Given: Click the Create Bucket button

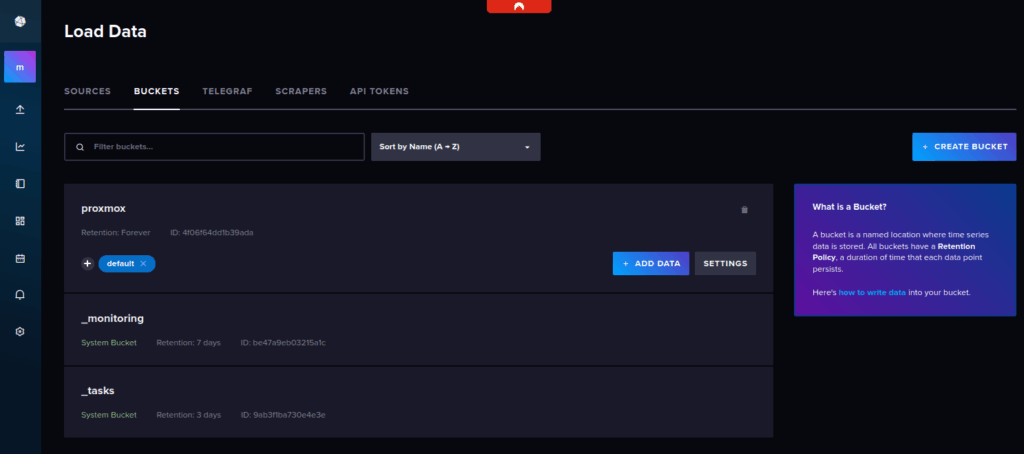Looking at the screenshot, I should 963,147.
